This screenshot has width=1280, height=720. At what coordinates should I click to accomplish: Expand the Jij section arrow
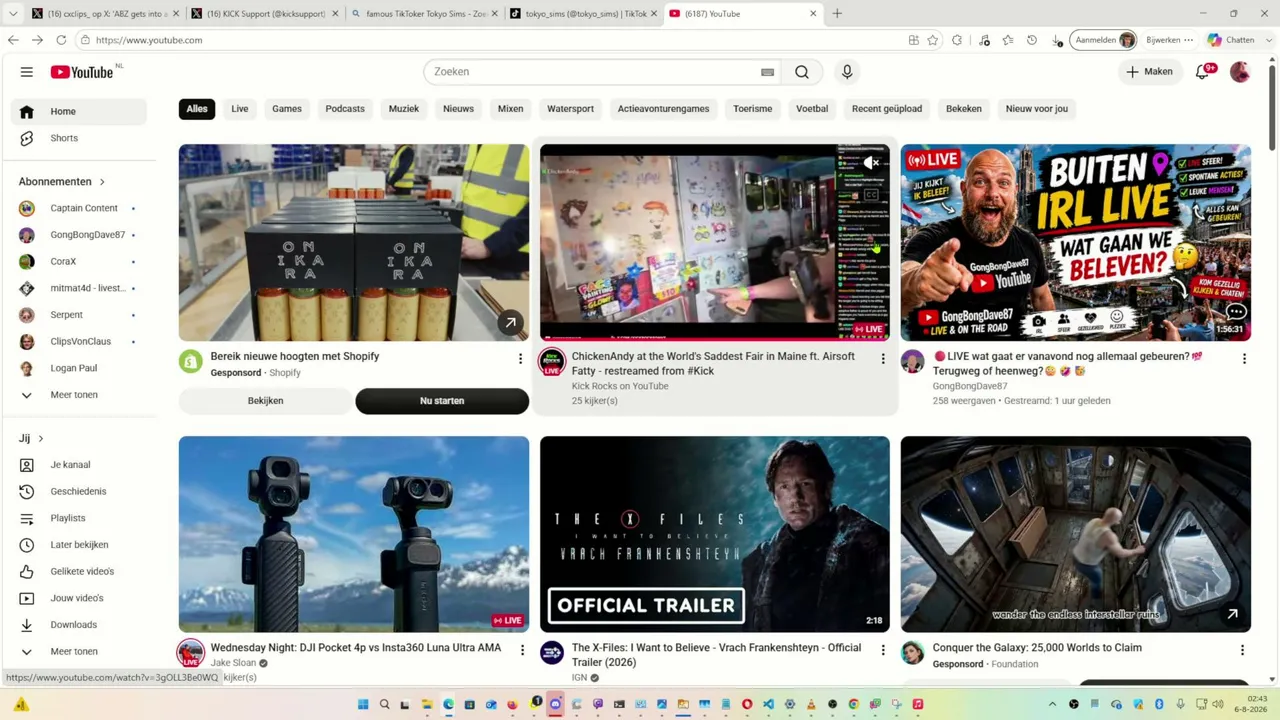pyautogui.click(x=41, y=438)
